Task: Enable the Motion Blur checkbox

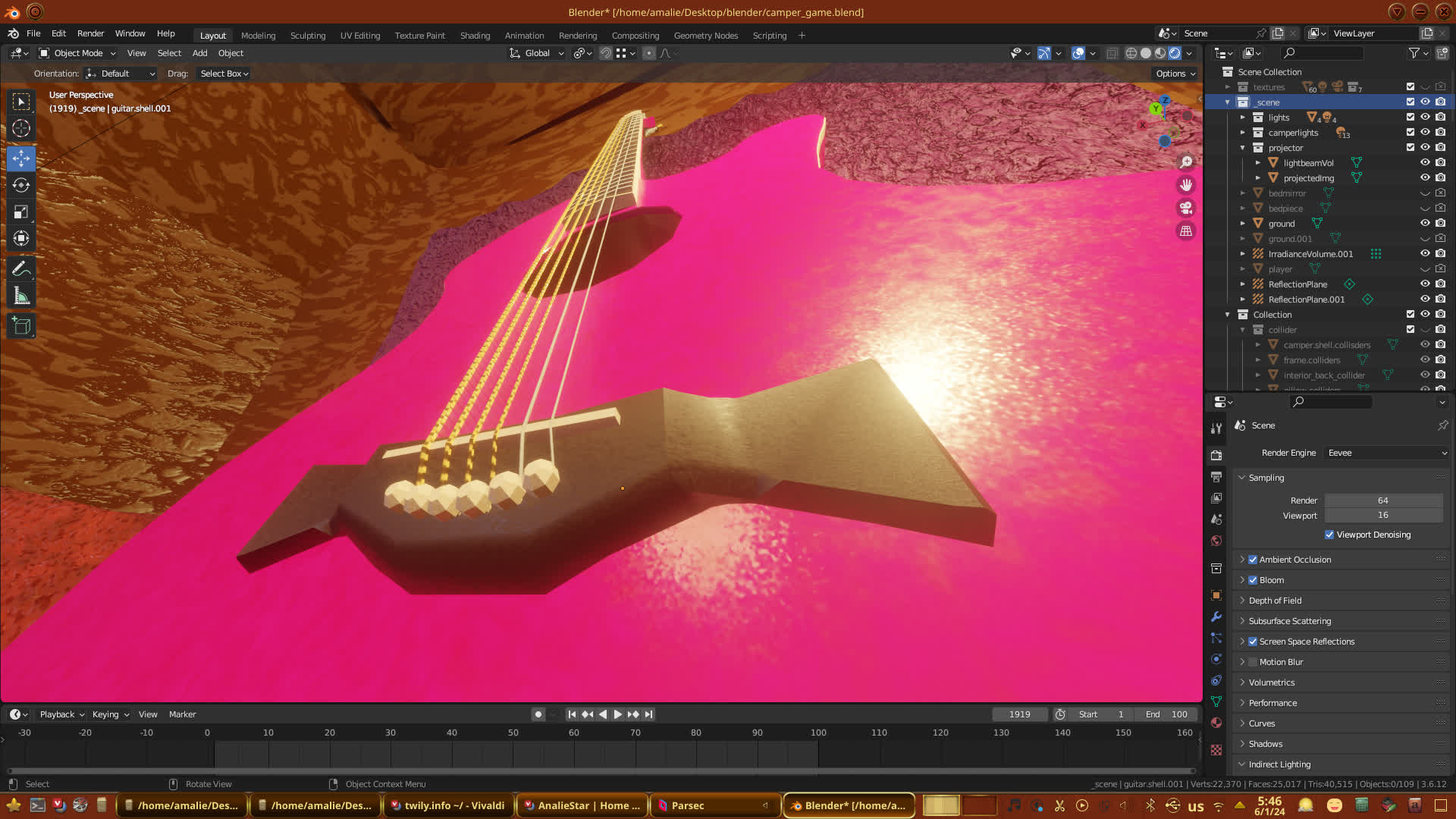Action: (1253, 662)
